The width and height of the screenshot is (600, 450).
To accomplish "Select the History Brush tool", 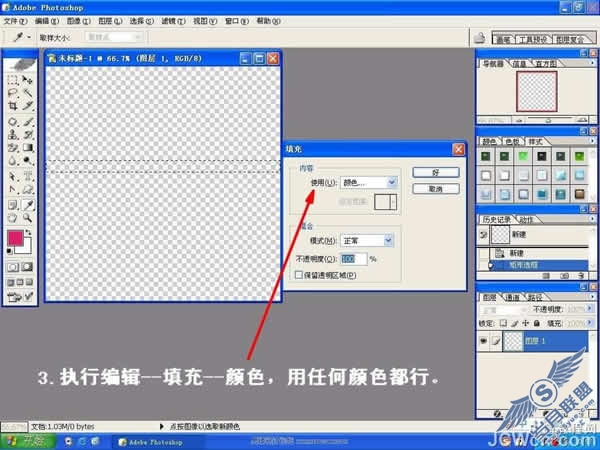I will 28,135.
